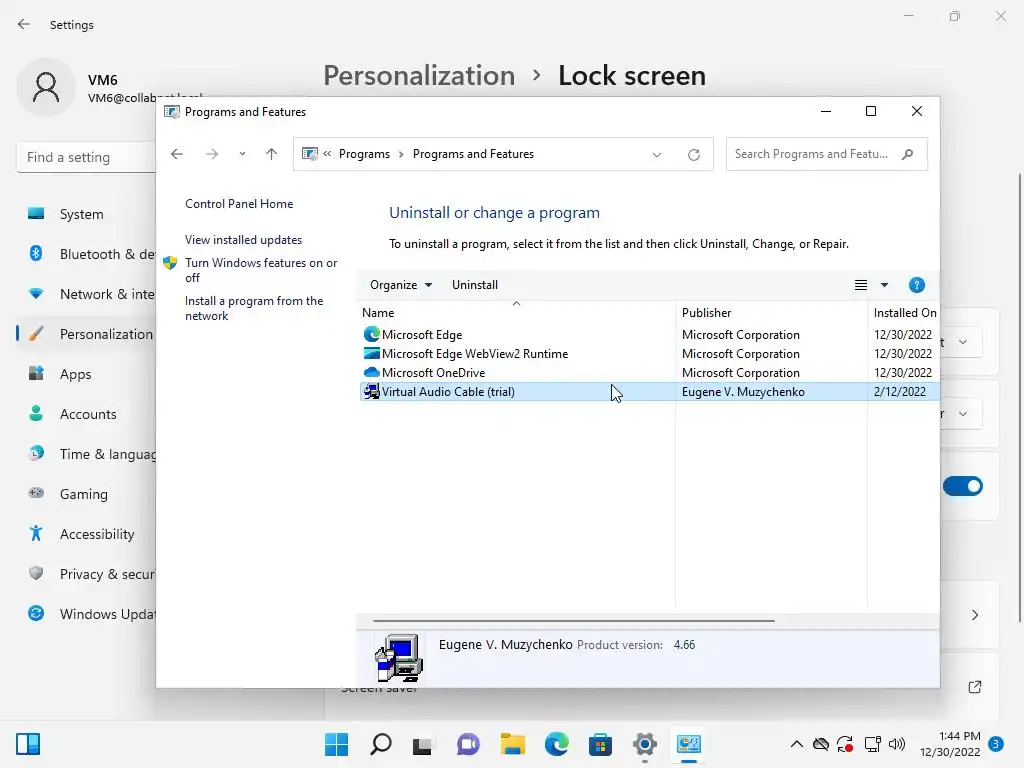The image size is (1024, 768).
Task: Open external link icon beside Screen saver
Action: pyautogui.click(x=974, y=686)
